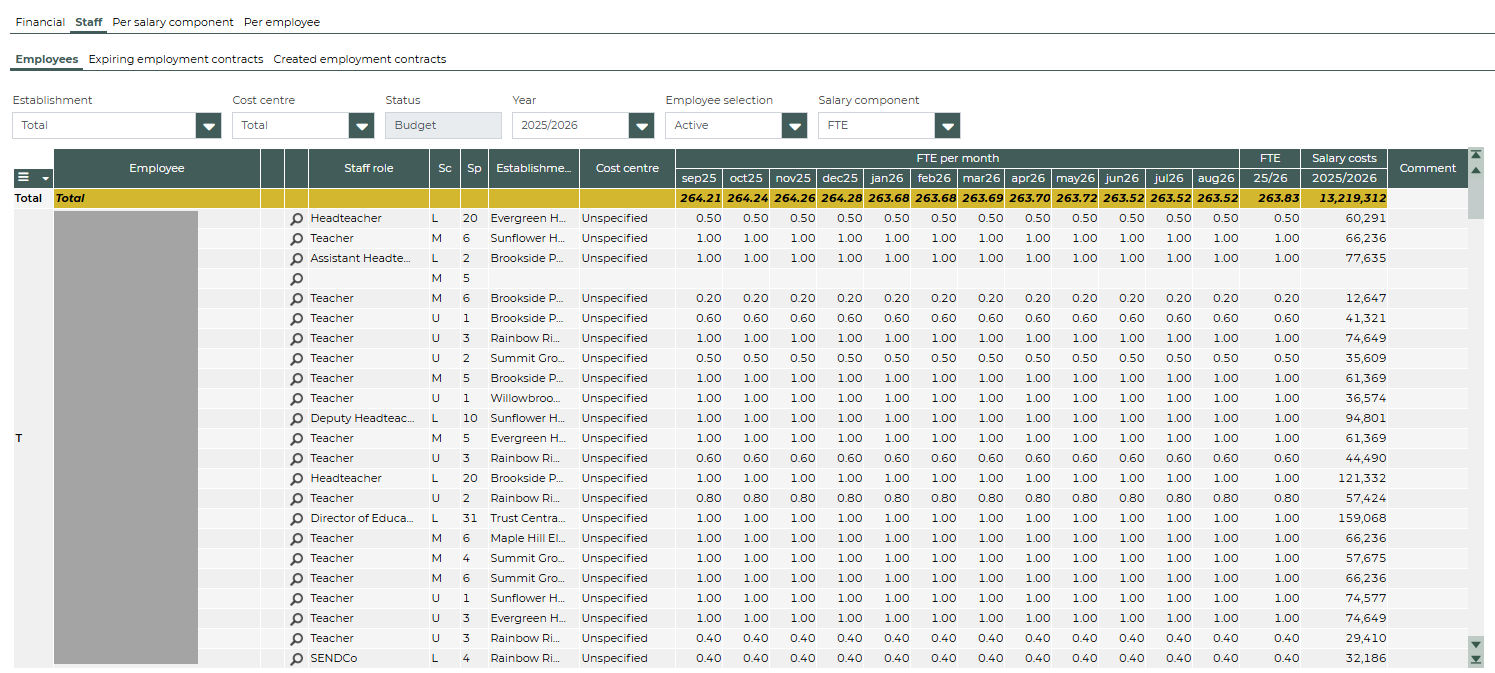
Task: Click magnifier for Director of Education row
Action: click(x=297, y=519)
